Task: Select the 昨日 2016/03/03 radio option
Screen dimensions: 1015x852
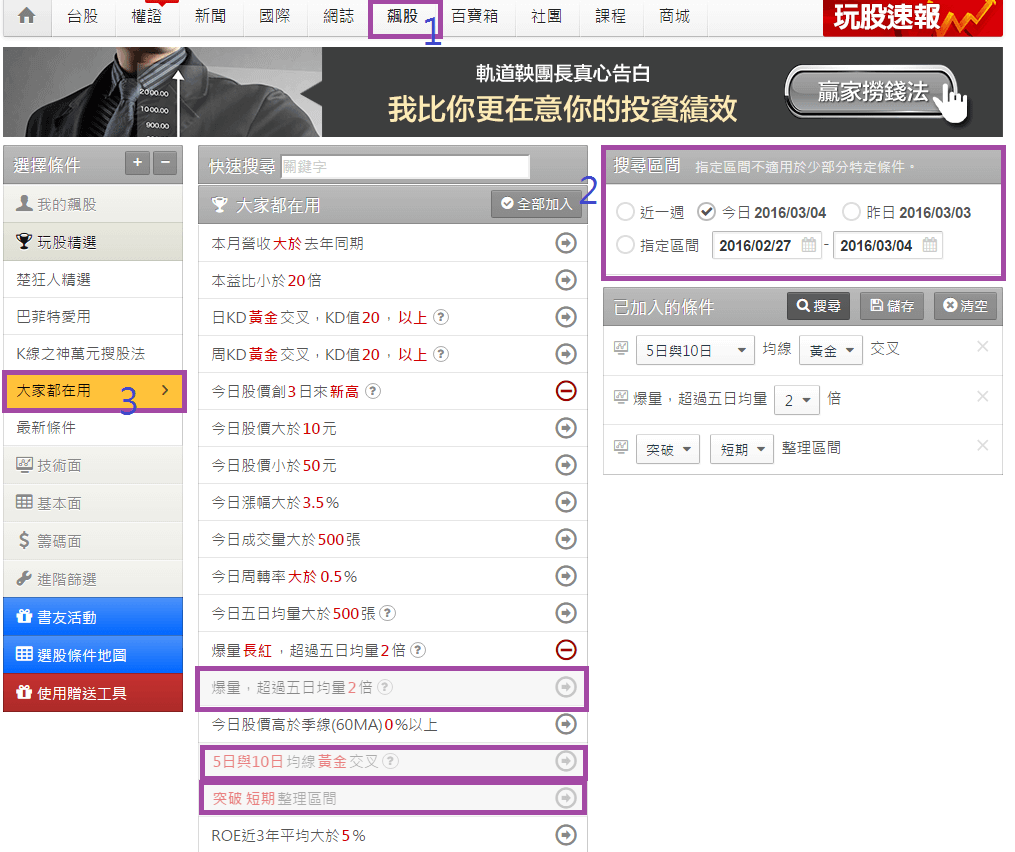Action: coord(851,212)
